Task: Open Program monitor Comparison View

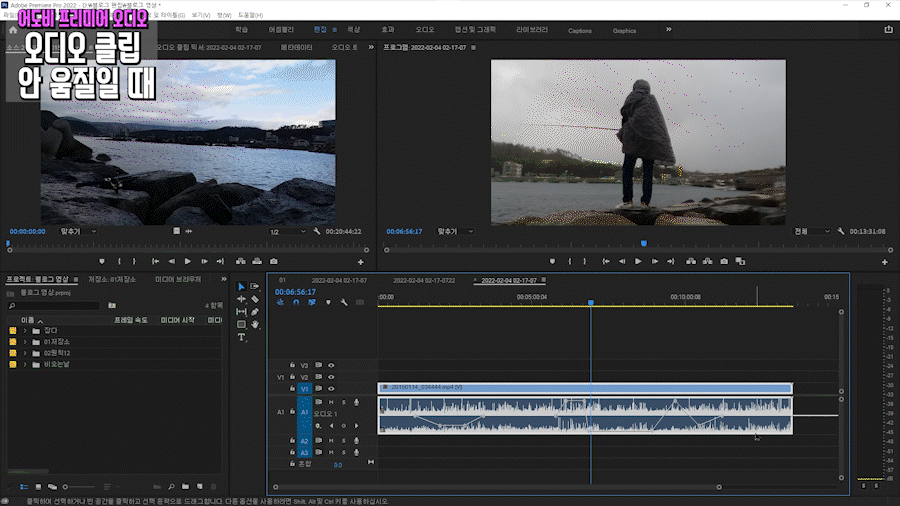Action: [x=740, y=261]
